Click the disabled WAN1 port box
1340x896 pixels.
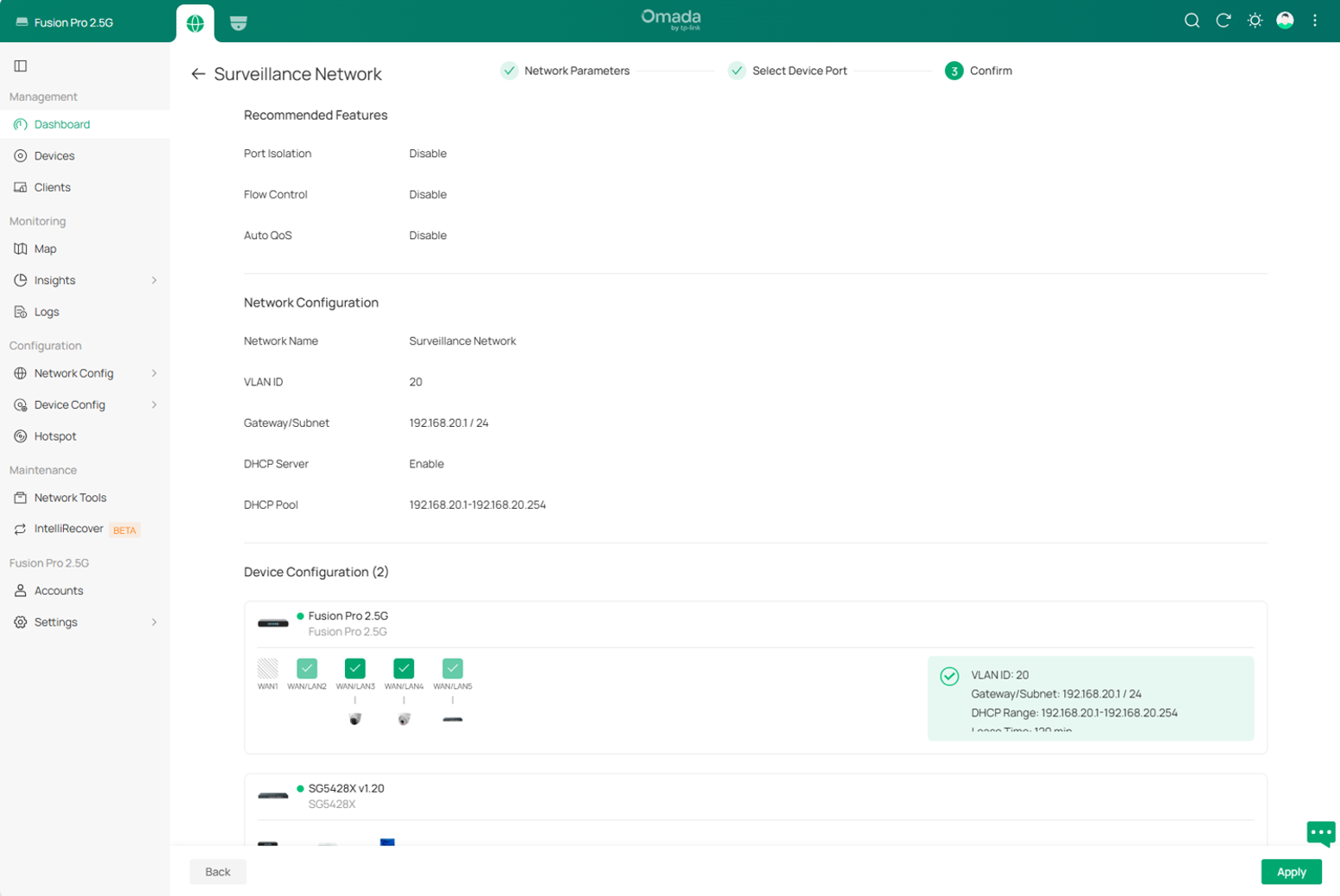[268, 668]
